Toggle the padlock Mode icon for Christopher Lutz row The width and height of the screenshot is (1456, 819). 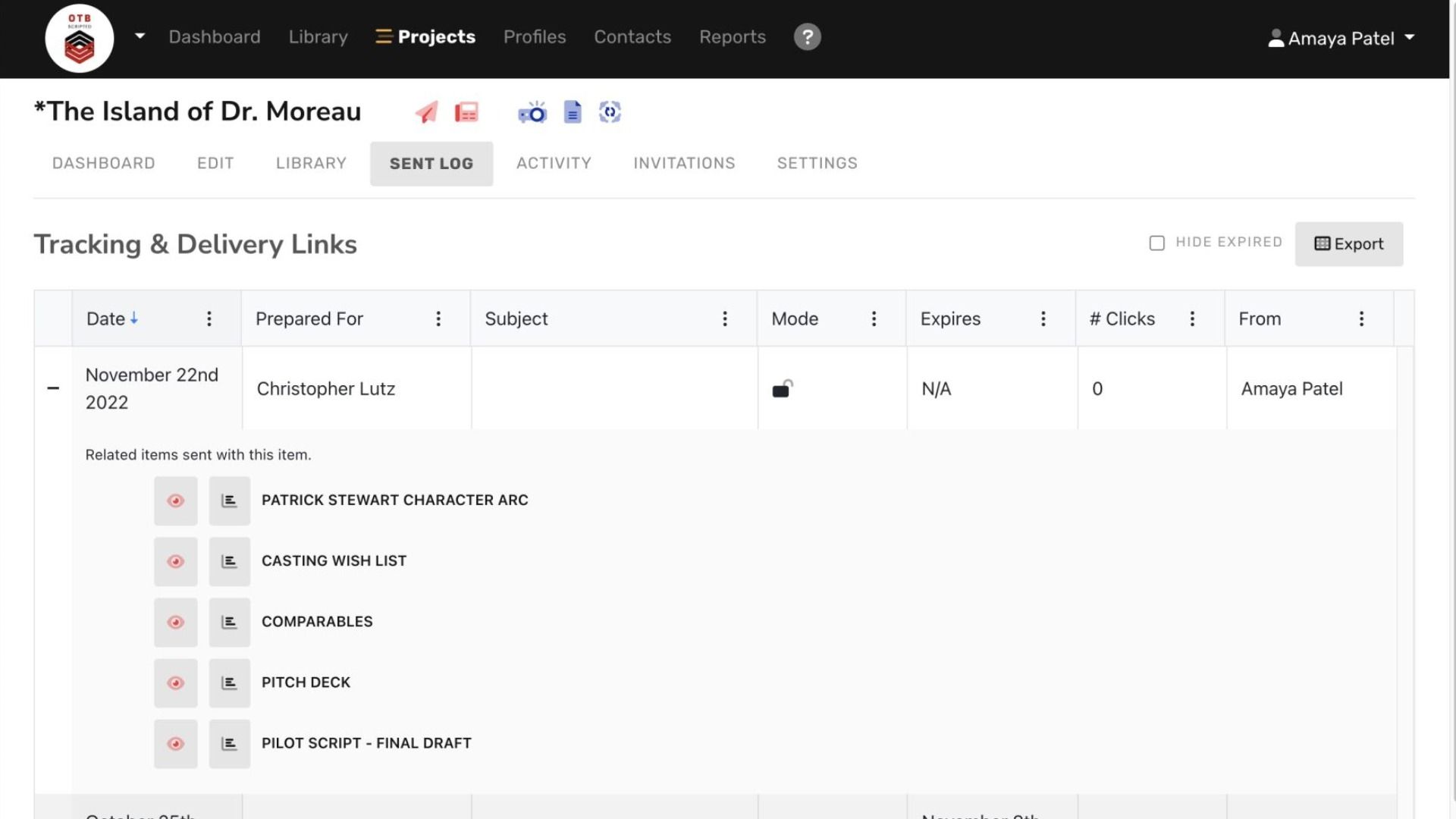[x=782, y=389]
